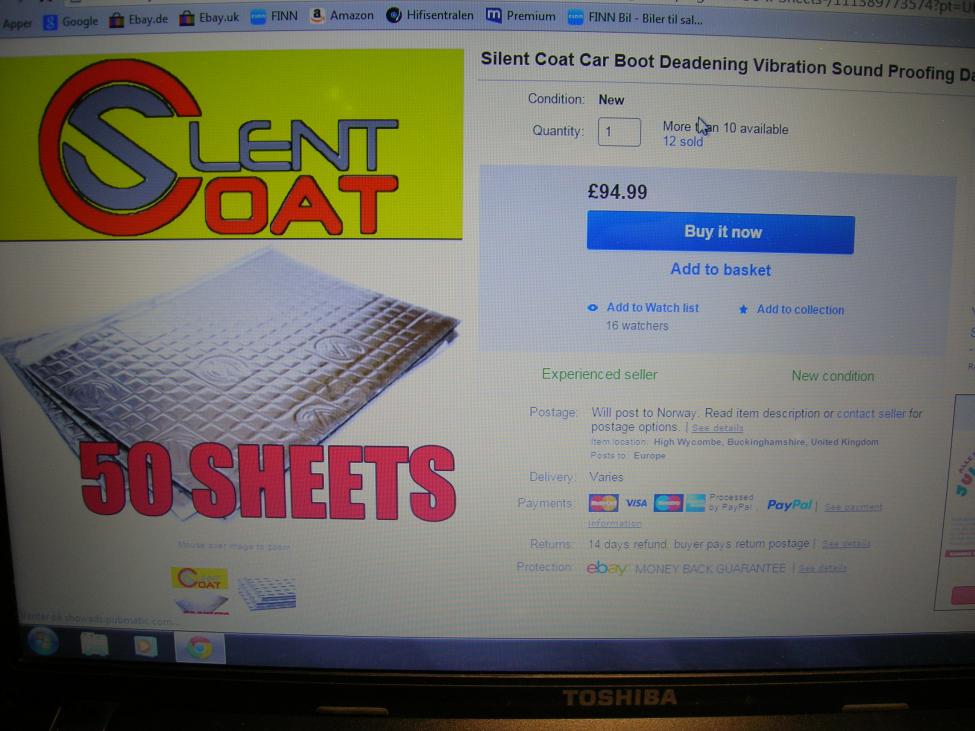Open the Google bookmark
The height and width of the screenshot is (731, 975).
tap(70, 22)
